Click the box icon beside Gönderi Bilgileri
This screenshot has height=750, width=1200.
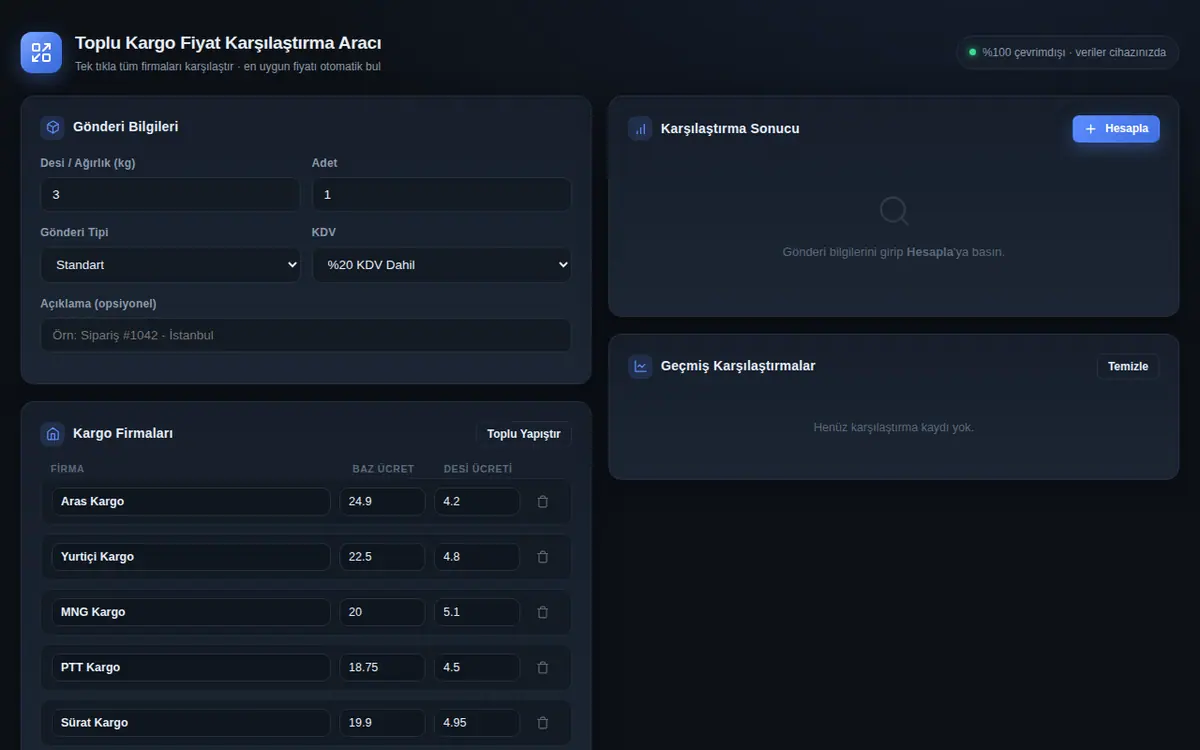53,127
